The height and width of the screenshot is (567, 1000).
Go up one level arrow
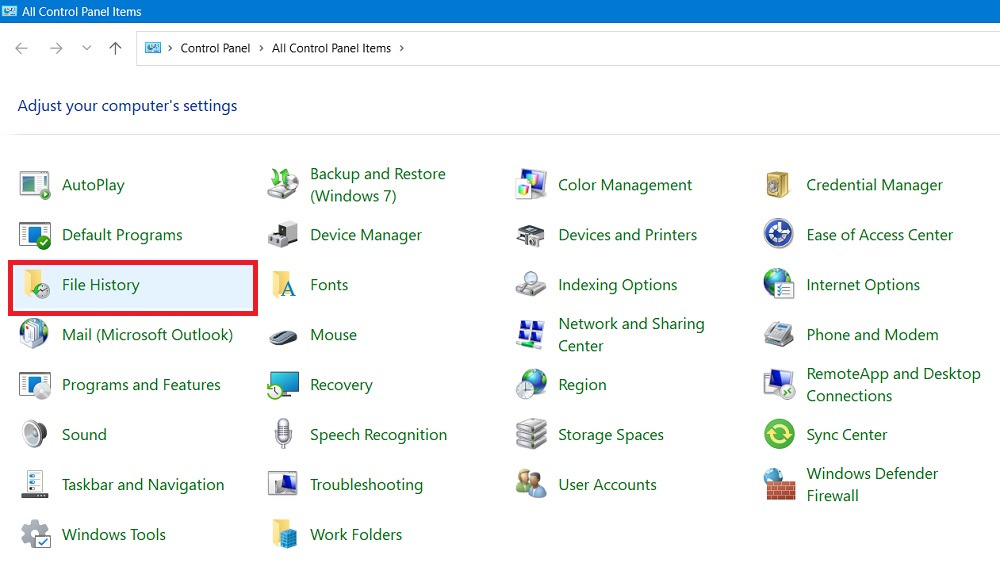(x=115, y=48)
